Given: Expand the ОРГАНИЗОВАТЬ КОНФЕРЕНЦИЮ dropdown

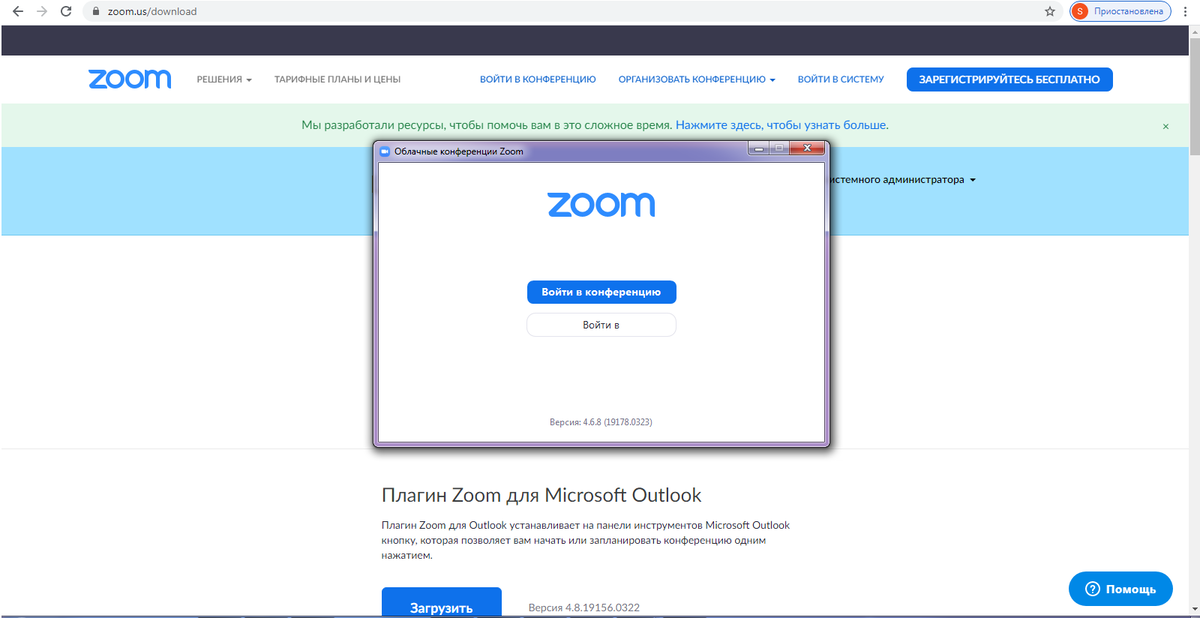Looking at the screenshot, I should coord(697,80).
